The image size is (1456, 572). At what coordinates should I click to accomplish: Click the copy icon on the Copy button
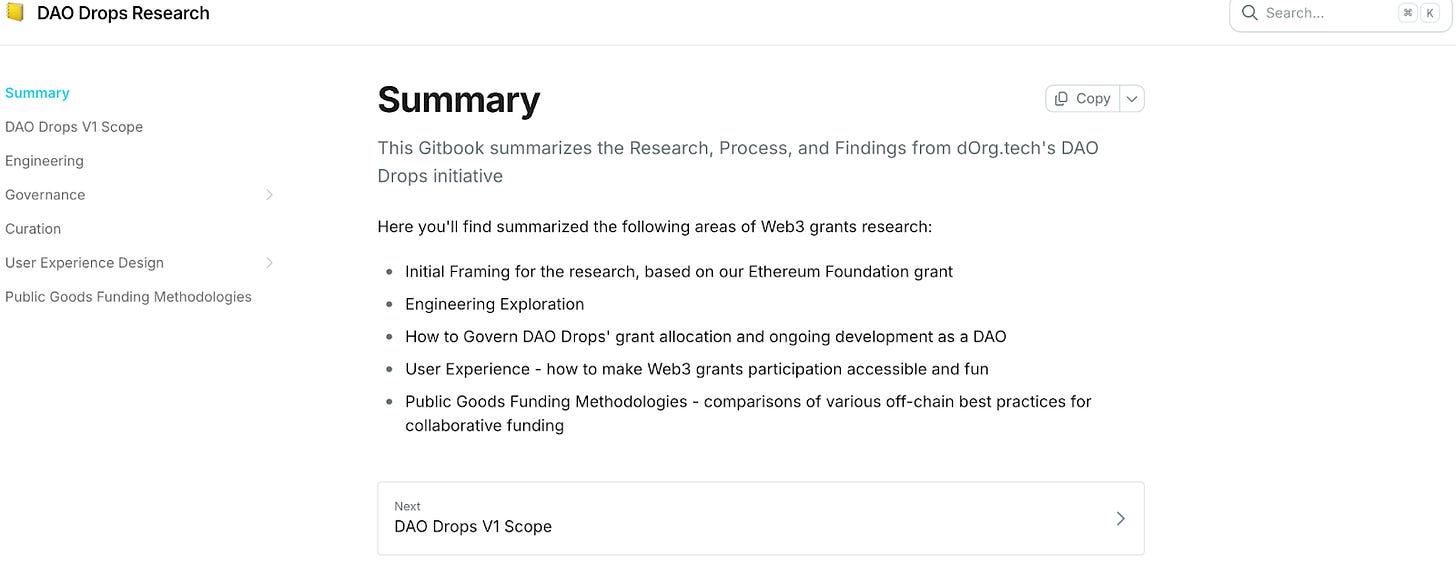click(1062, 98)
